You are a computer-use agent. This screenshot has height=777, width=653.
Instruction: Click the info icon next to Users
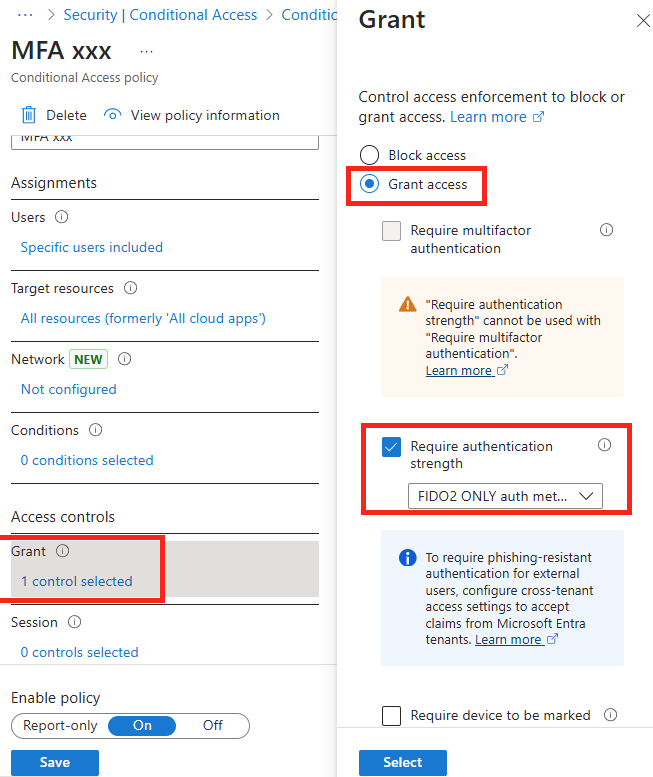(x=61, y=217)
